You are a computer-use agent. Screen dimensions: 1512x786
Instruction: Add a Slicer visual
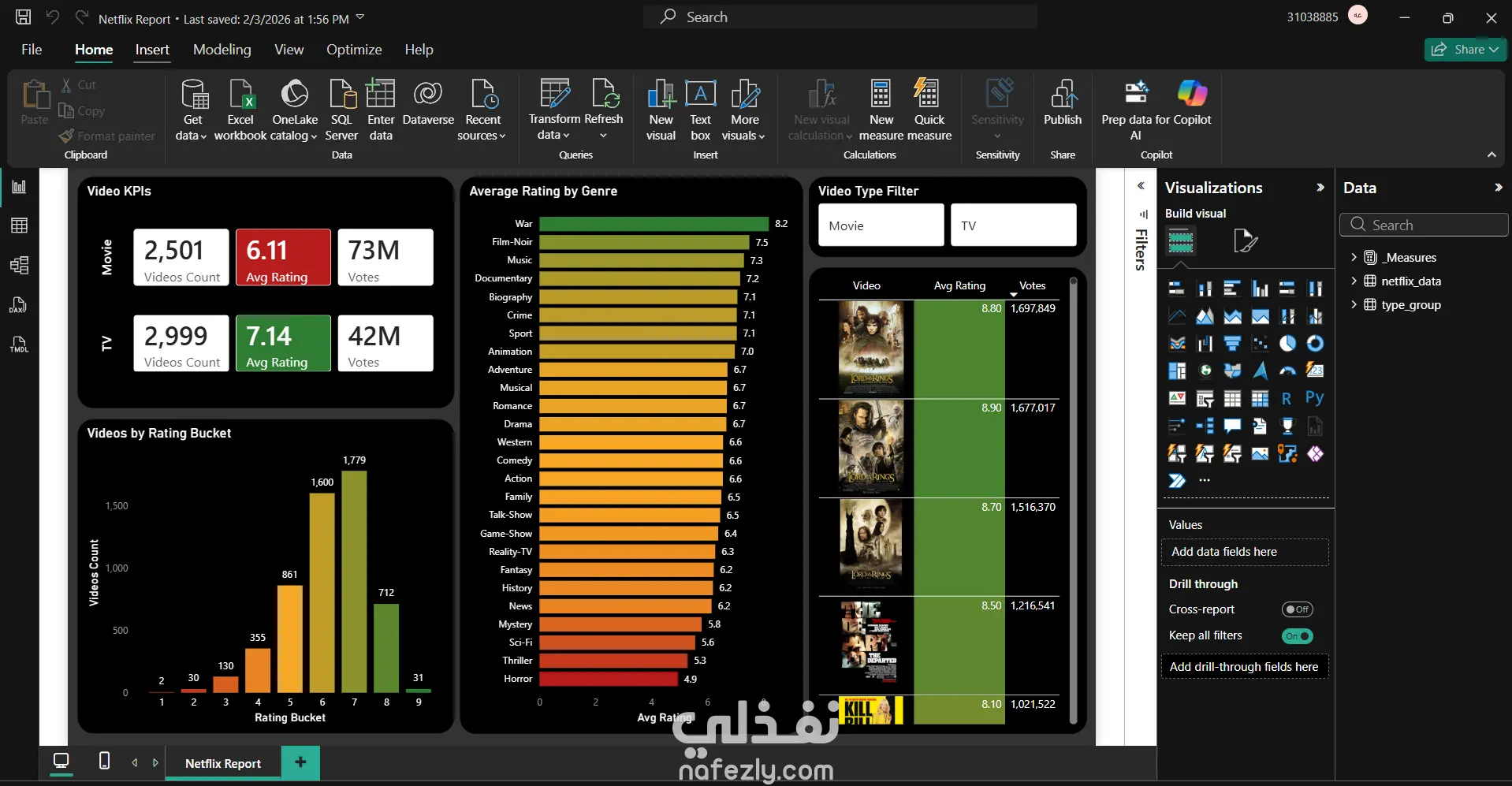click(1205, 399)
